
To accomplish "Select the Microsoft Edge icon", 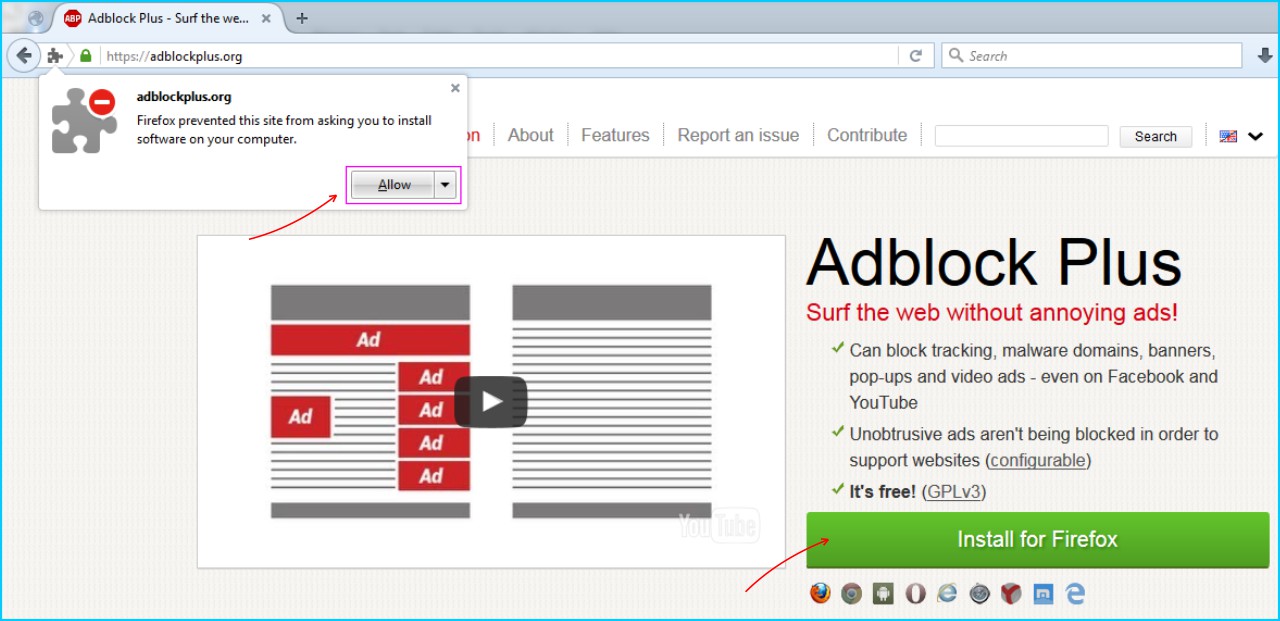I will coord(1075,593).
